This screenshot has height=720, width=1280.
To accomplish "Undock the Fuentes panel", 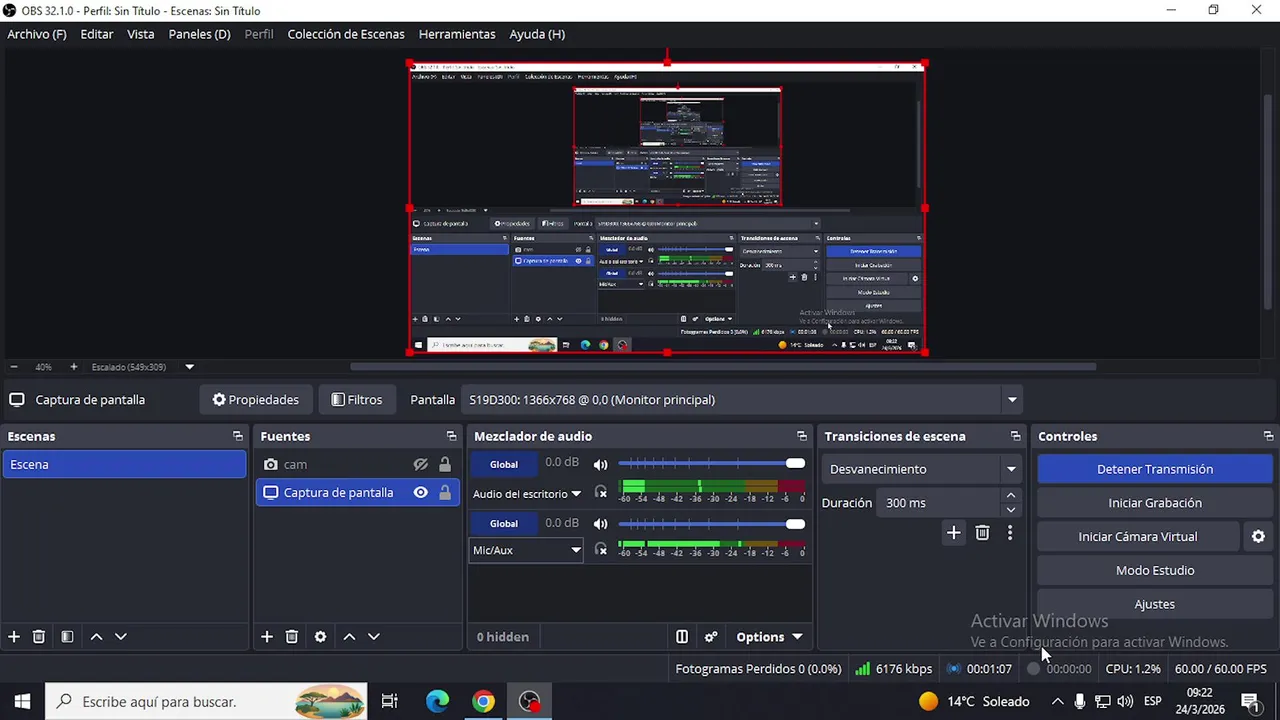I will tap(451, 436).
